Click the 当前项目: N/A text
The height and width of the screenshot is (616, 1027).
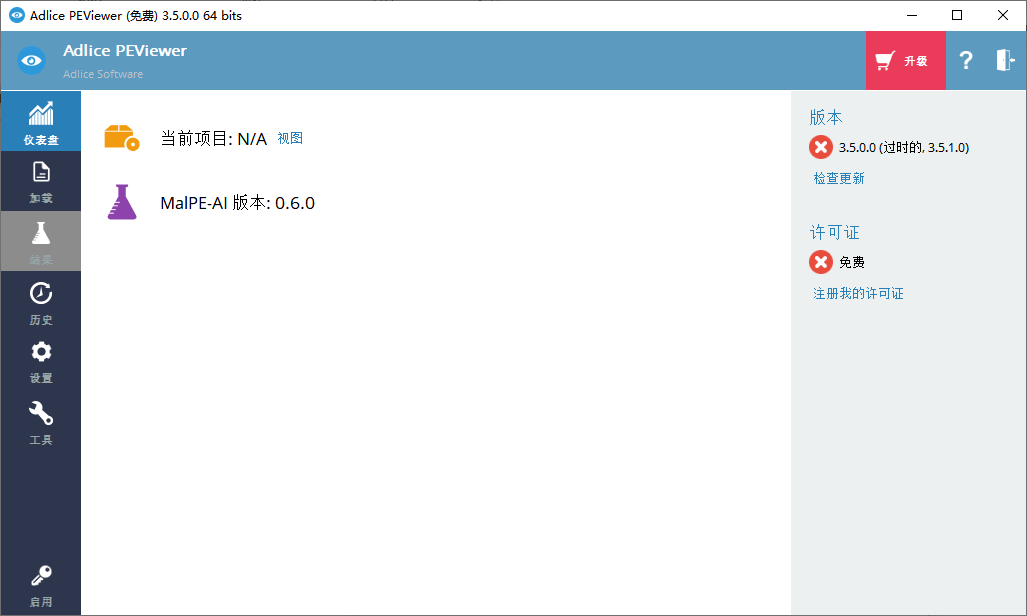point(214,139)
